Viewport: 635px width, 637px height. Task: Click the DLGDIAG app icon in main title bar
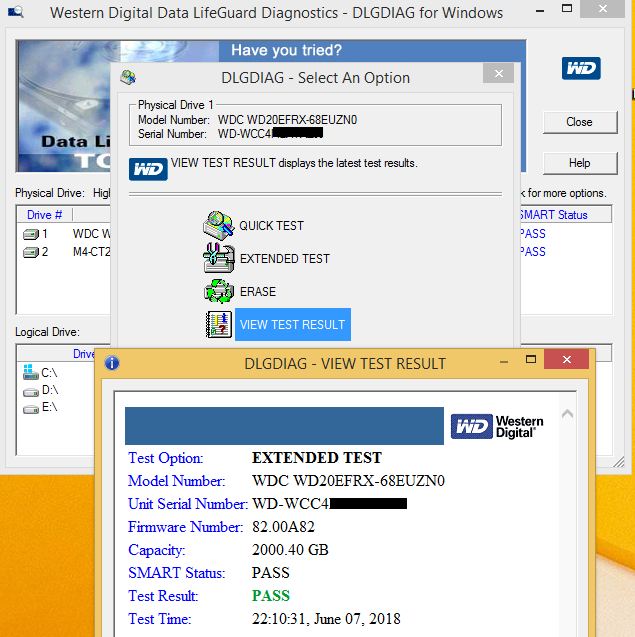click(x=16, y=12)
